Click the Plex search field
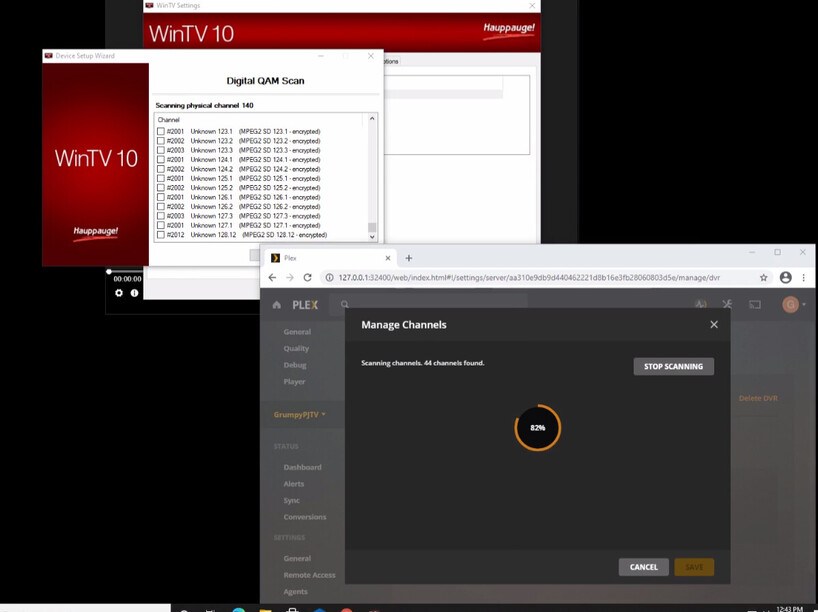Screen dimensions: 818x612 [428, 304]
